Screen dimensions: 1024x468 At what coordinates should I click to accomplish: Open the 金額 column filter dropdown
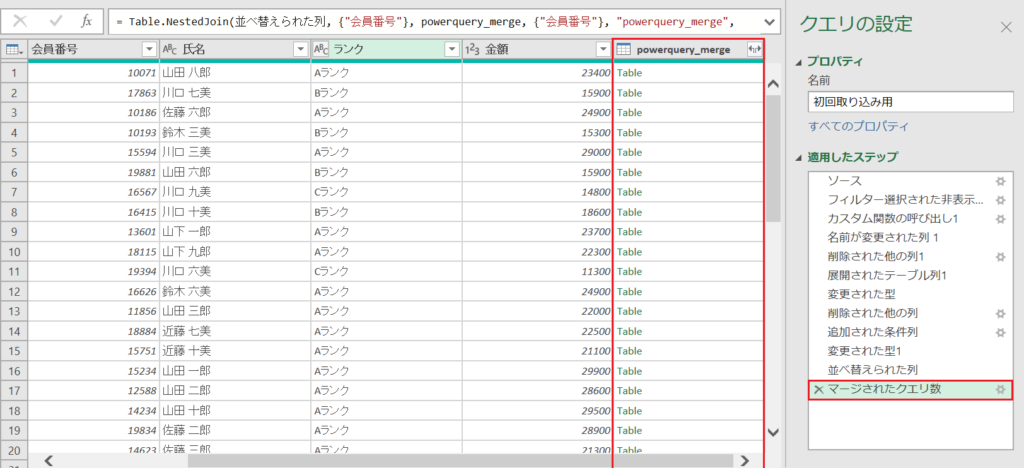(602, 50)
